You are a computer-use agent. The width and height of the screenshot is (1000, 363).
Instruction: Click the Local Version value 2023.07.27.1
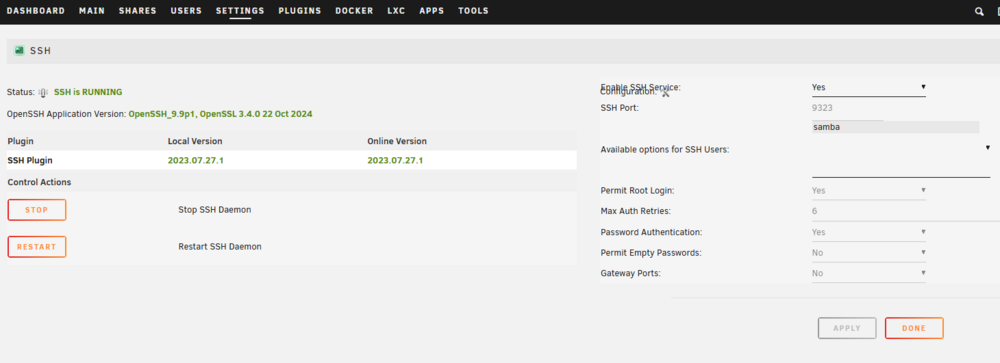coord(196,160)
